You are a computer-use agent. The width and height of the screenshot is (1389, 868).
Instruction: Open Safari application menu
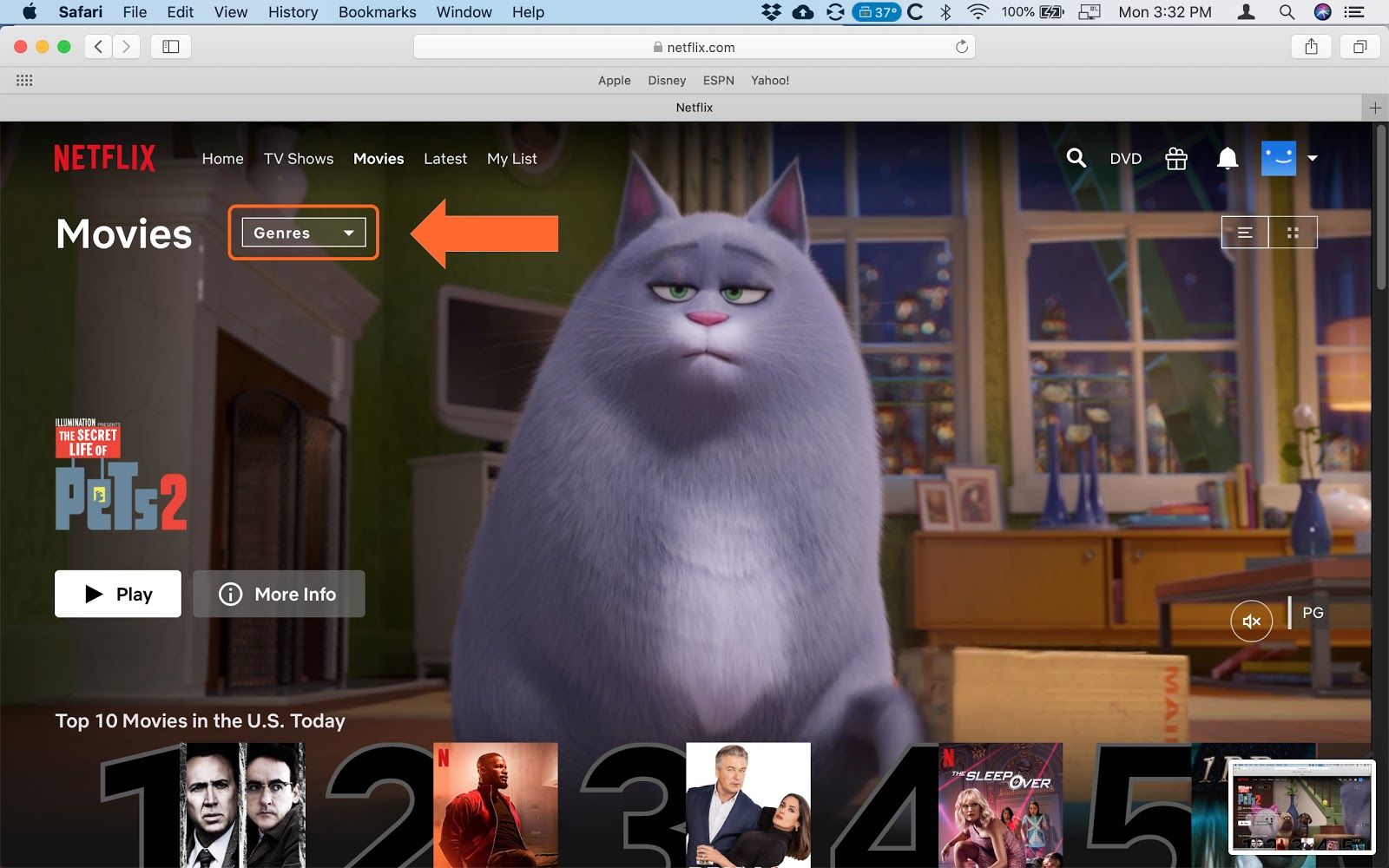click(81, 12)
